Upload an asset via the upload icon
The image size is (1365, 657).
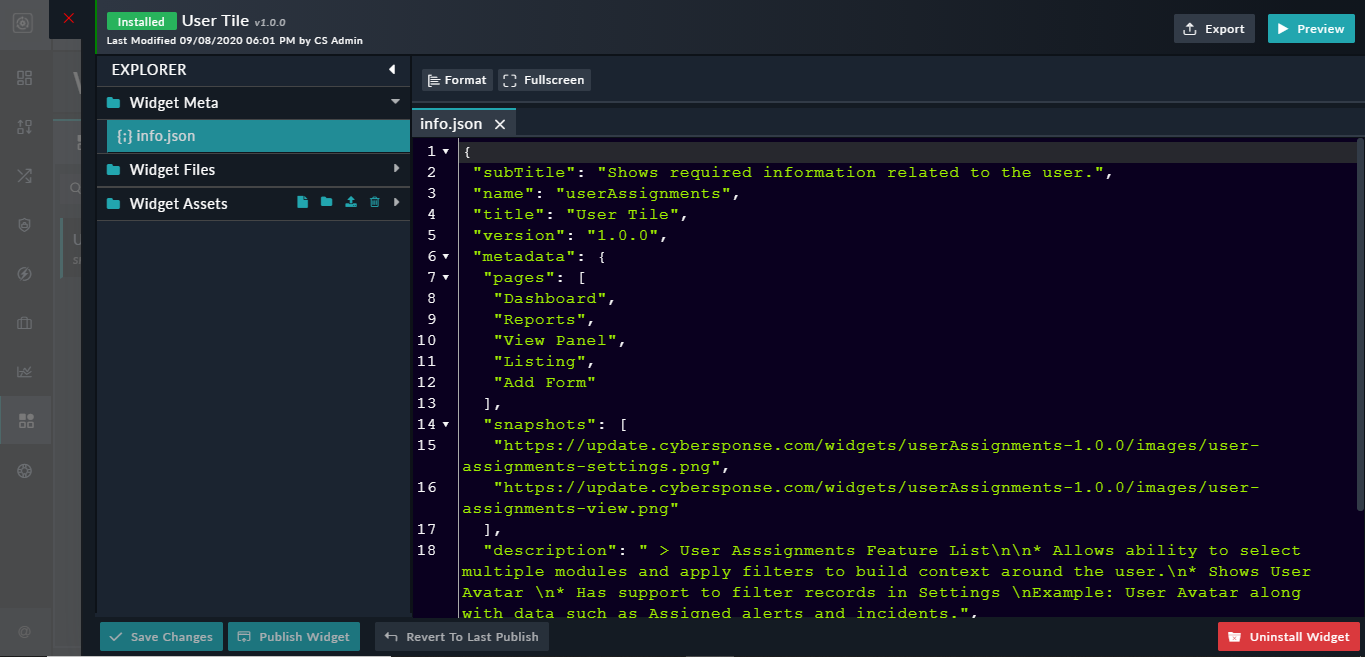351,203
